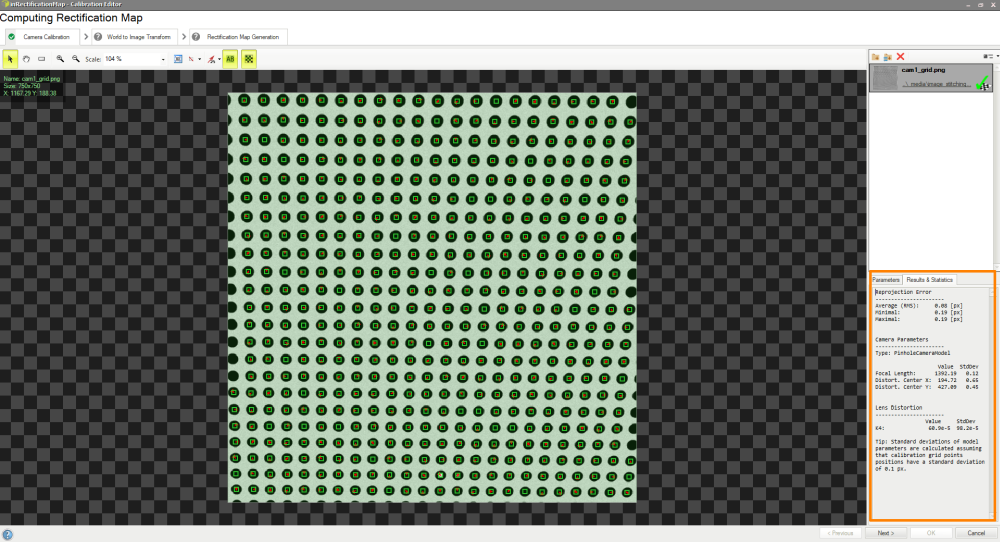1000x542 pixels.
Task: Open the media\image_stitching path link
Action: coord(936,84)
